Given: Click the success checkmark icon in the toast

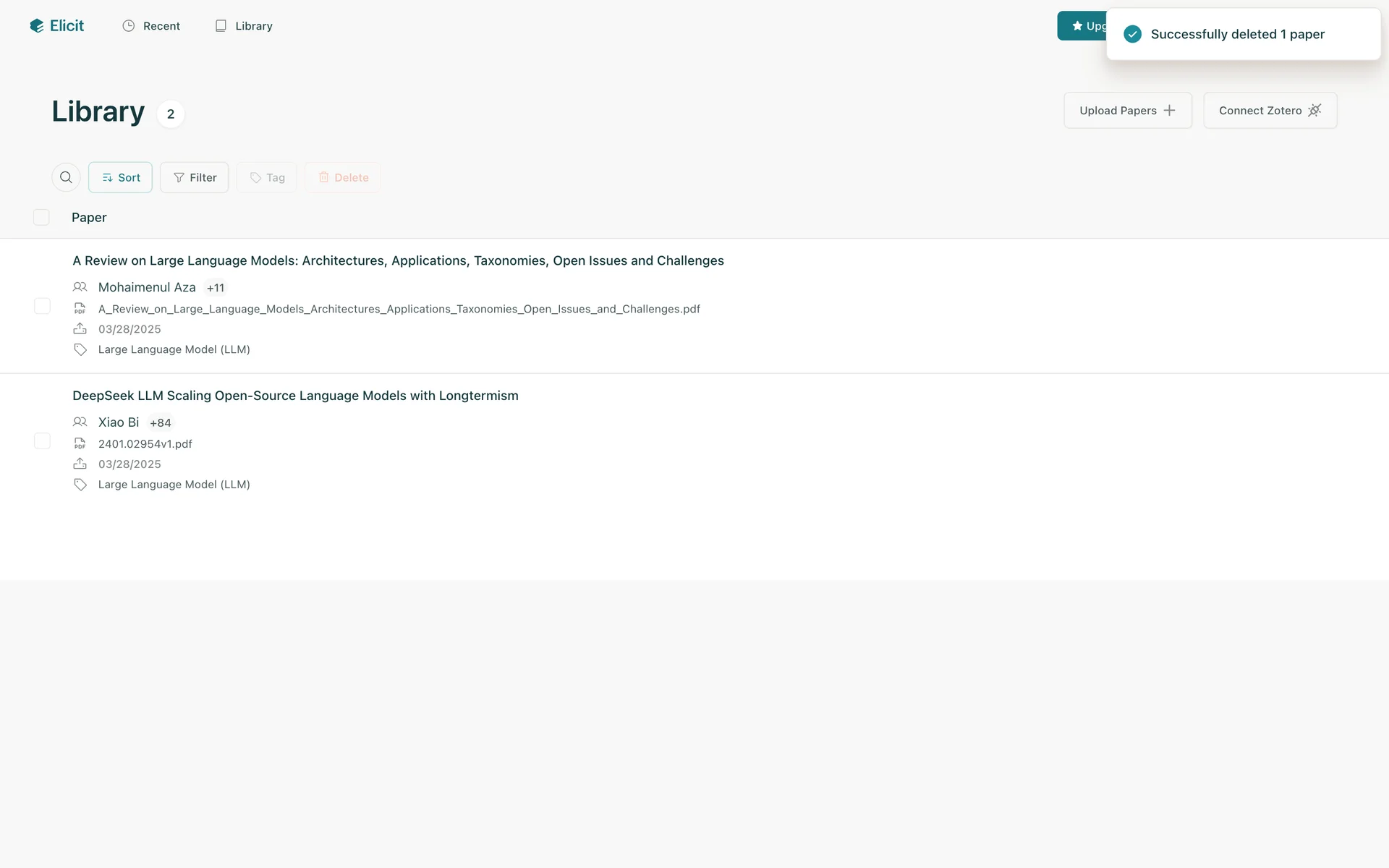Looking at the screenshot, I should [x=1132, y=34].
